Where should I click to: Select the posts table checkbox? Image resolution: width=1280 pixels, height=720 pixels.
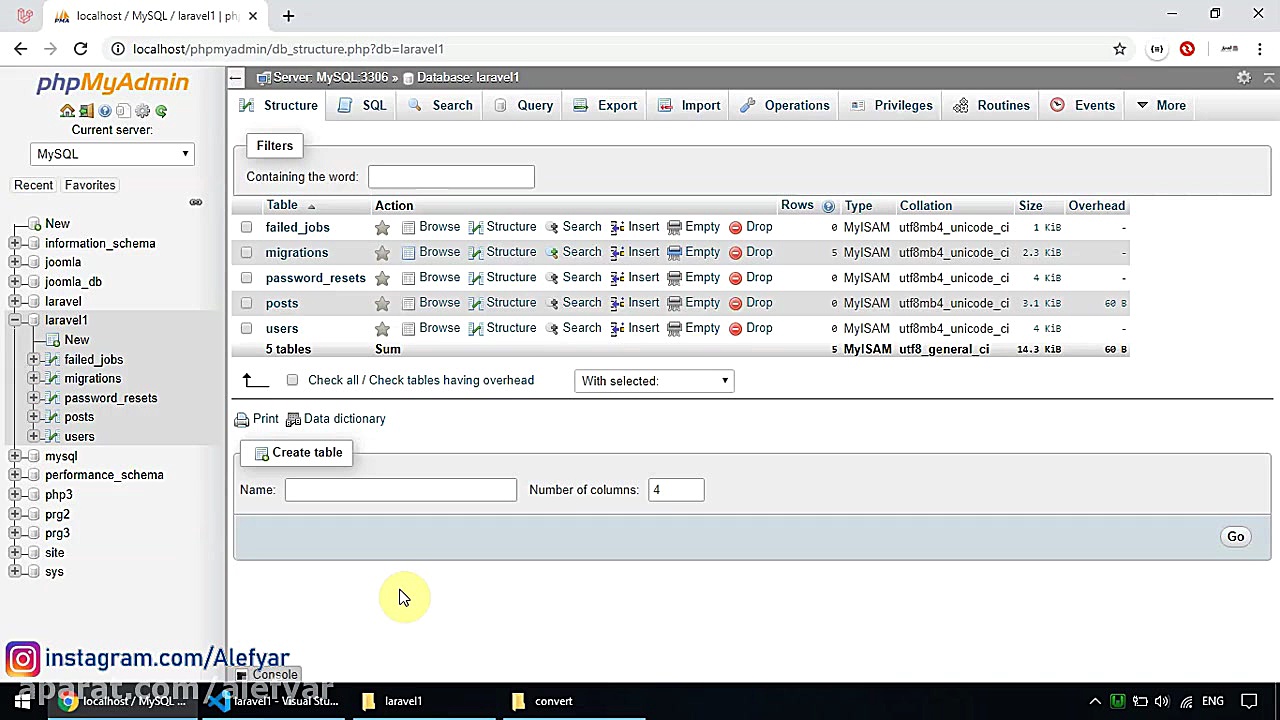[246, 303]
